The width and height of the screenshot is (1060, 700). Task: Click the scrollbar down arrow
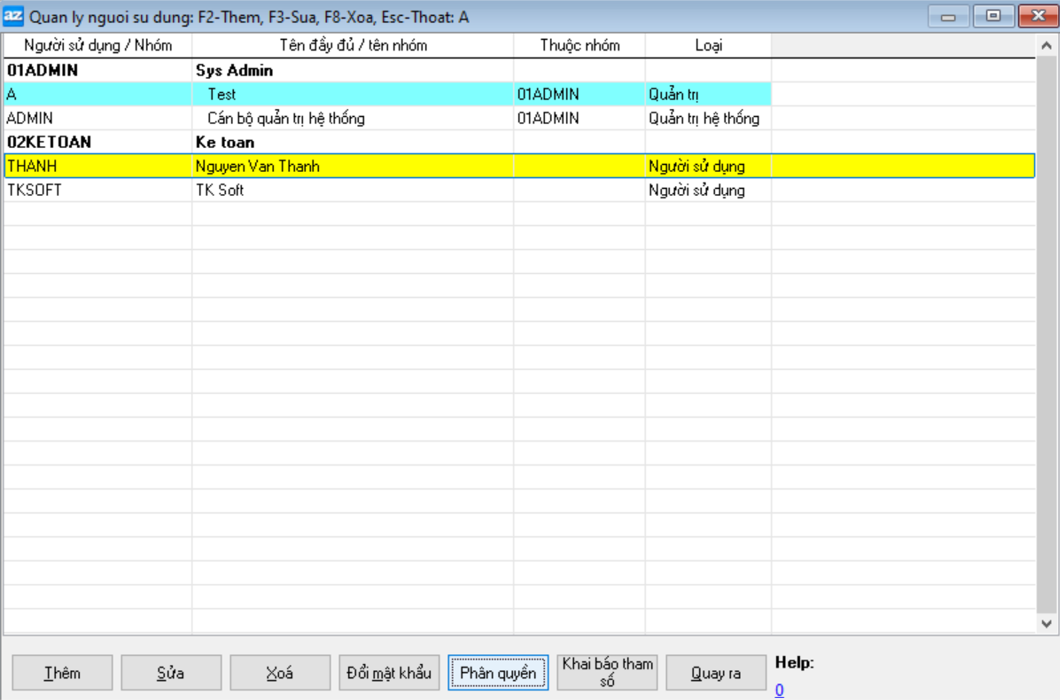[1047, 623]
